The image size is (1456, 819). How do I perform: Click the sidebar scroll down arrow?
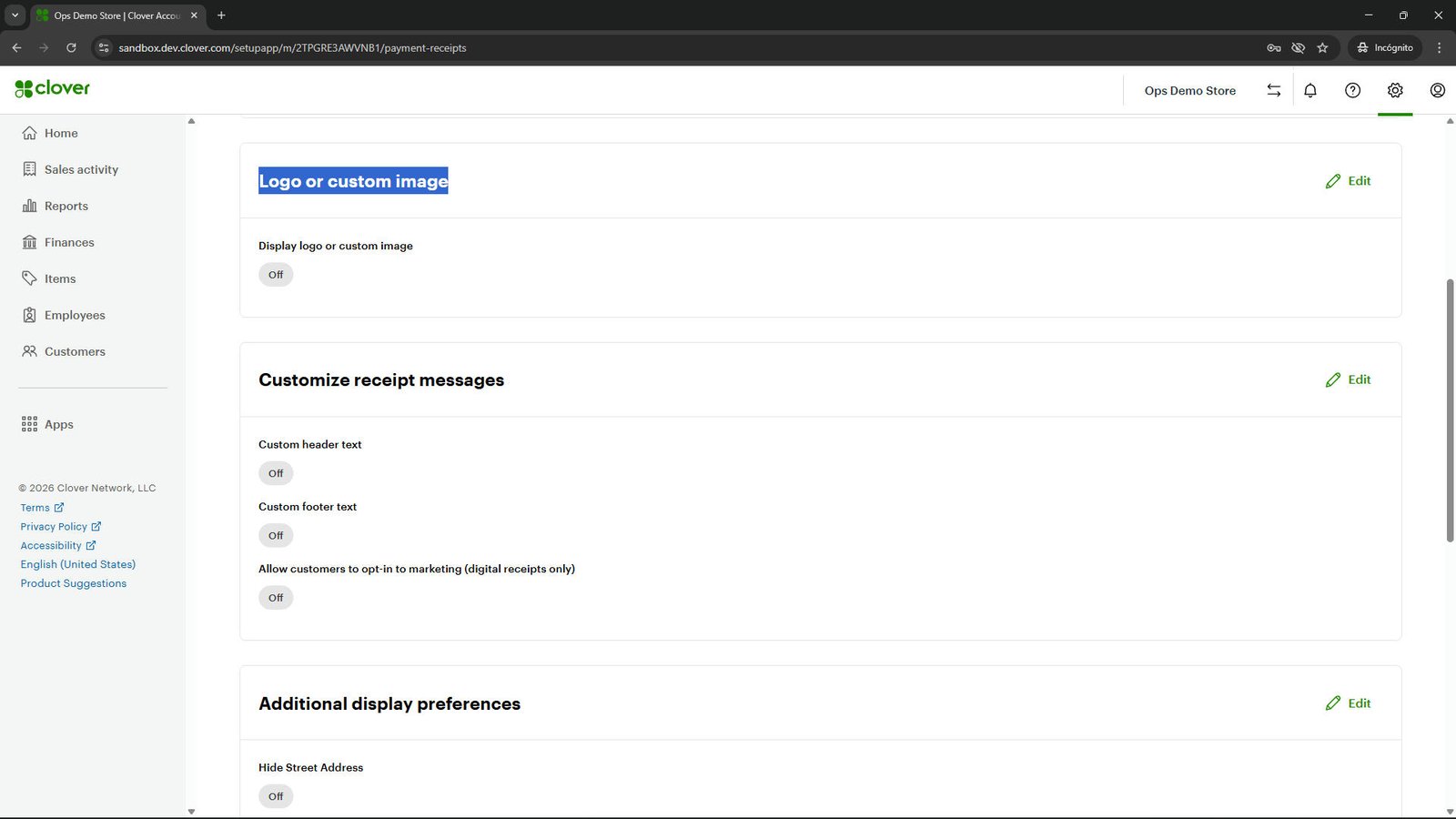tap(191, 812)
